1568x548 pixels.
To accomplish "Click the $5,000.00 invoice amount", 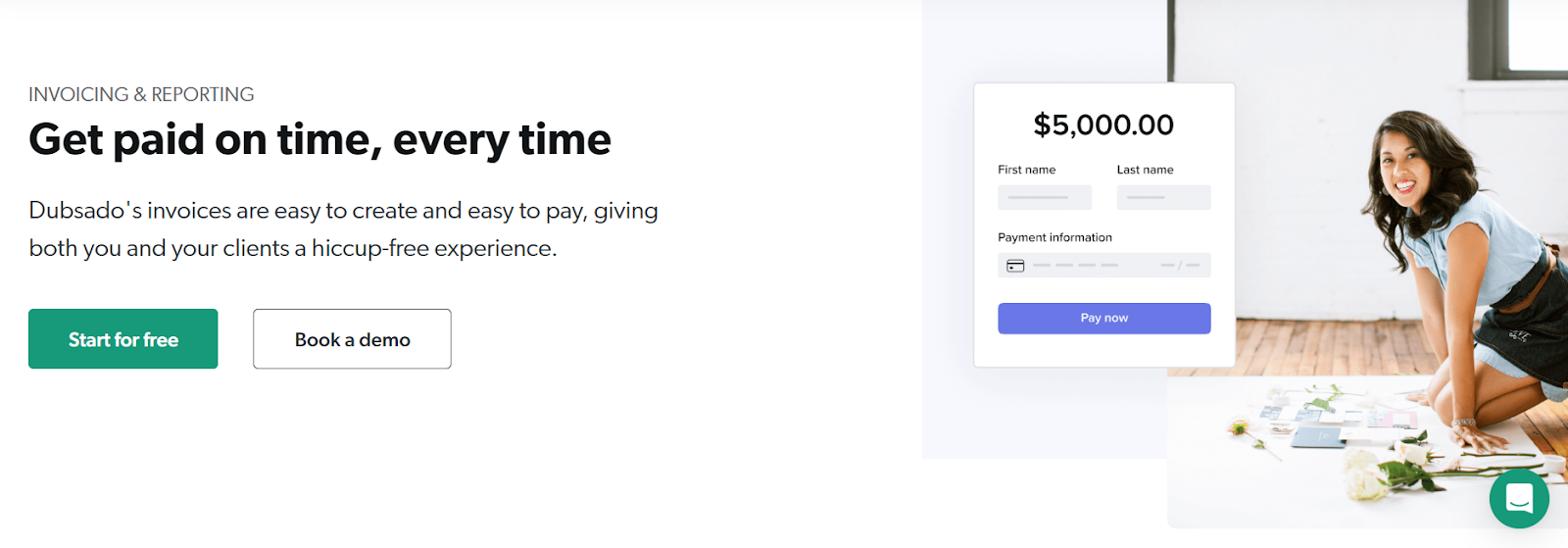I will click(x=1103, y=125).
